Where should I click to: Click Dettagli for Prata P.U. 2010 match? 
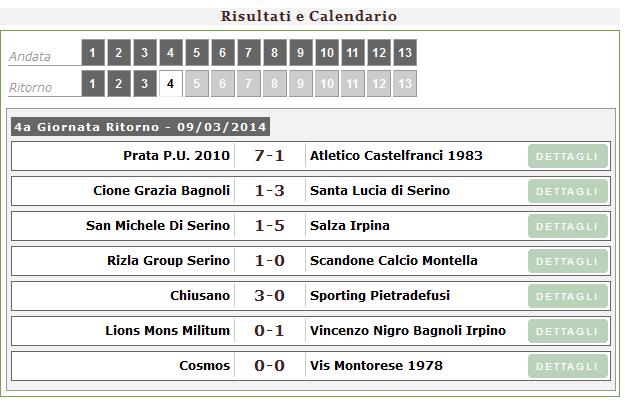(567, 156)
